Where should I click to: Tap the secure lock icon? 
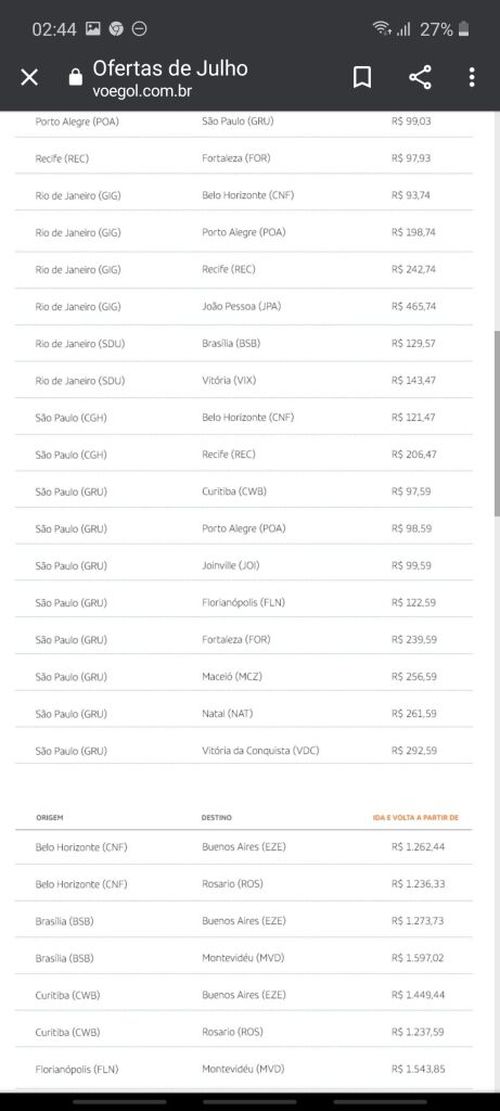click(76, 77)
